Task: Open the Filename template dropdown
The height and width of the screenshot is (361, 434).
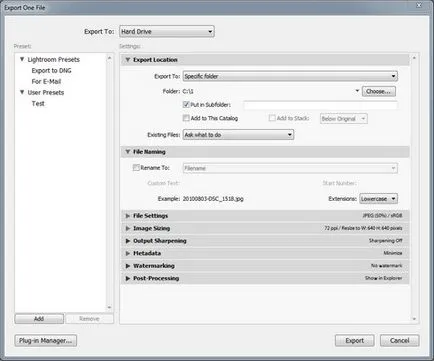Action: 290,168
